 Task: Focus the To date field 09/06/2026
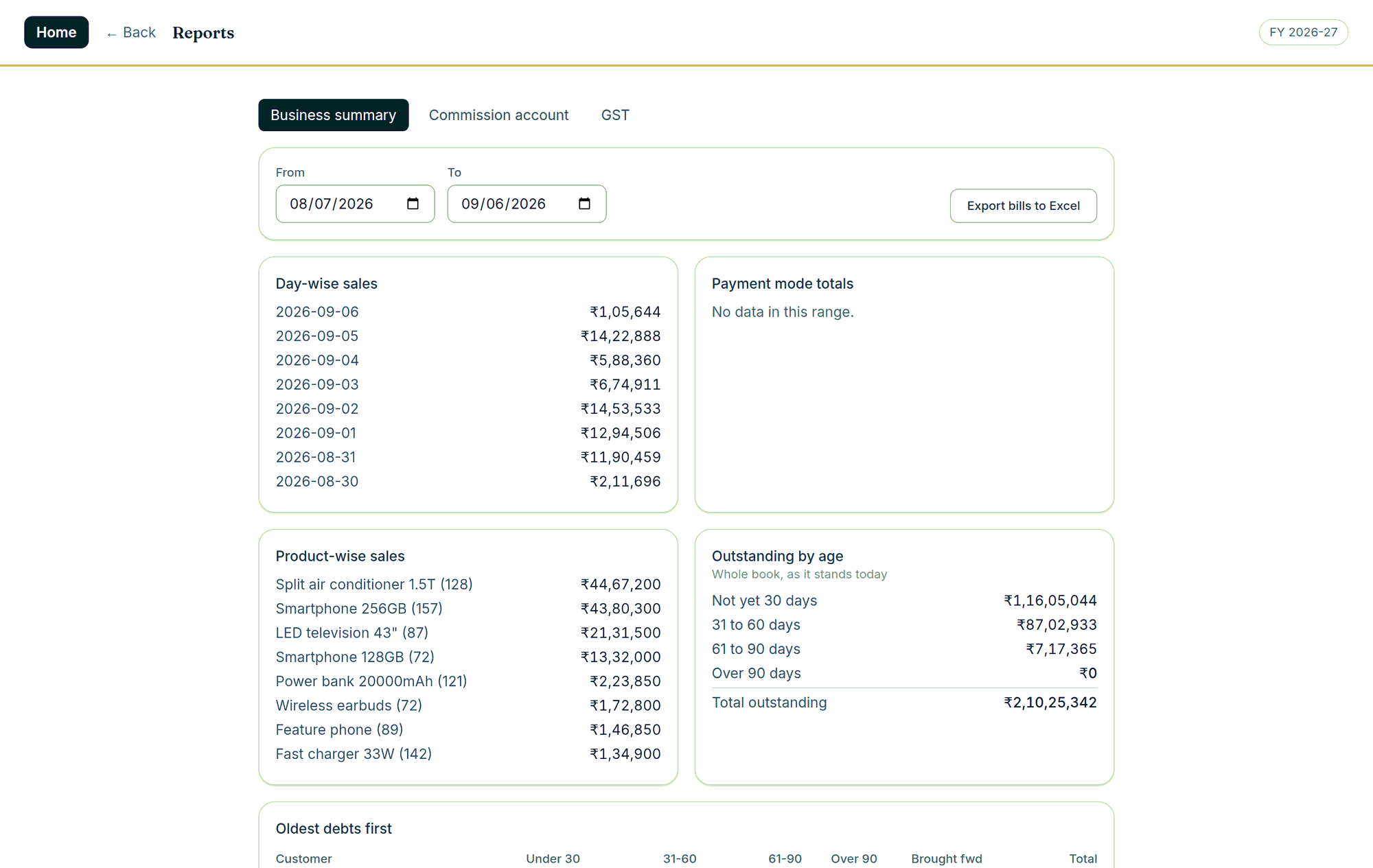tap(527, 204)
